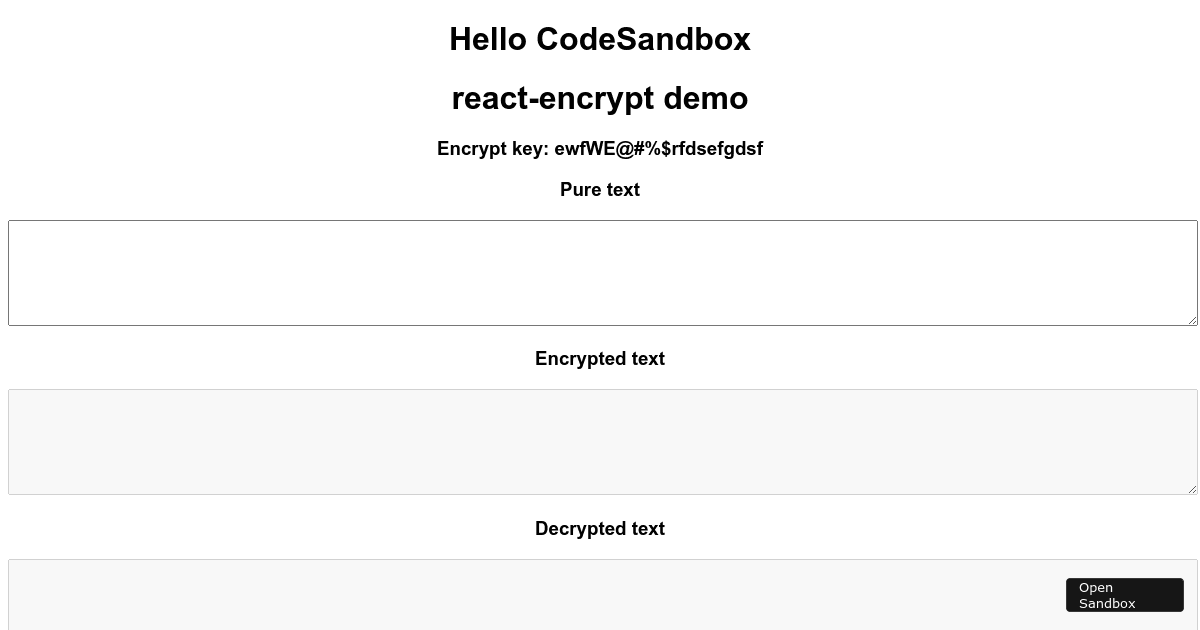This screenshot has width=1200, height=630.
Task: Click the resize grip of the Pure text box
Action: (x=1192, y=318)
